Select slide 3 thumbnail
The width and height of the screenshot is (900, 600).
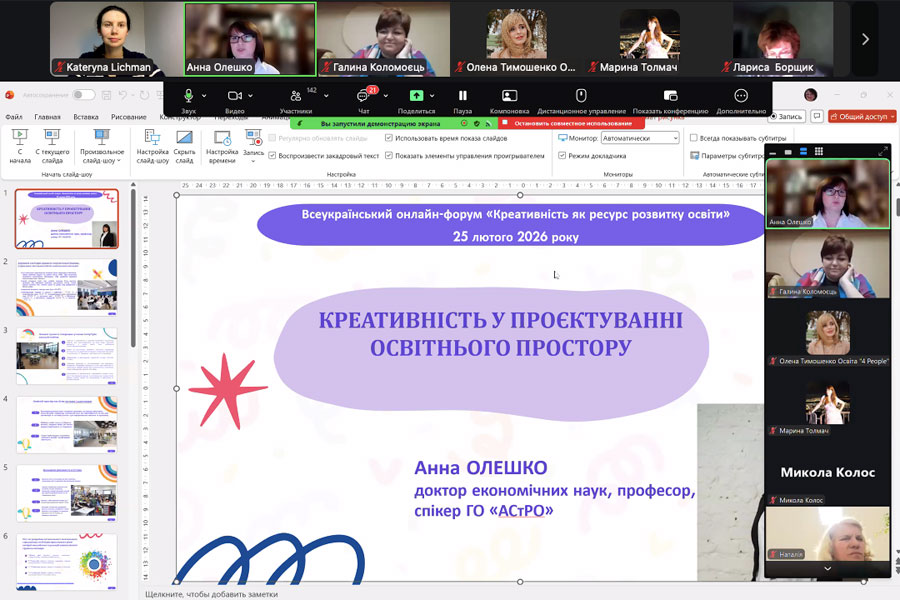[66, 356]
